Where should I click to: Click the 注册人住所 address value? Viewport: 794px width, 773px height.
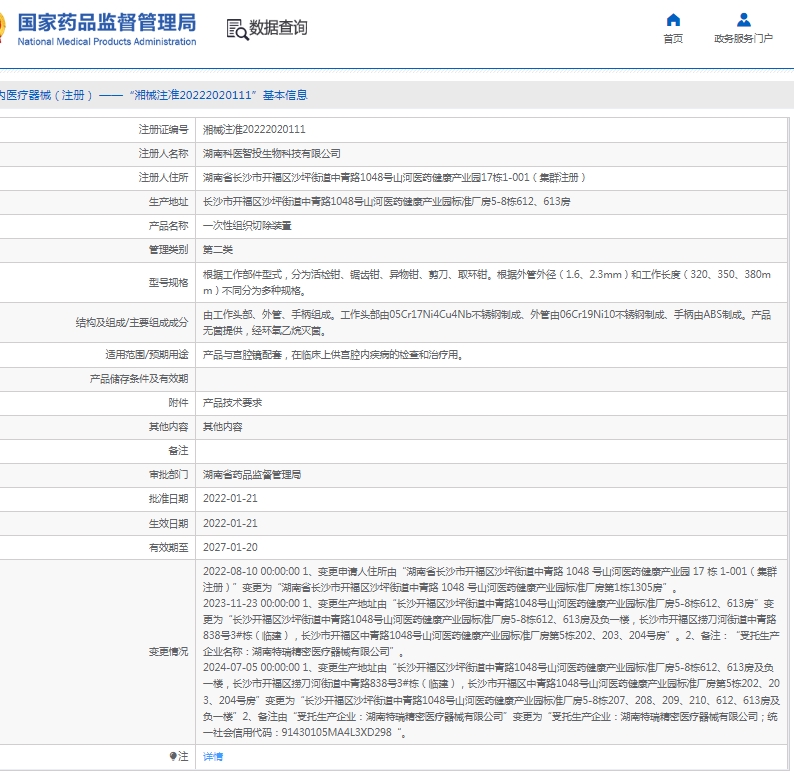tap(394, 178)
